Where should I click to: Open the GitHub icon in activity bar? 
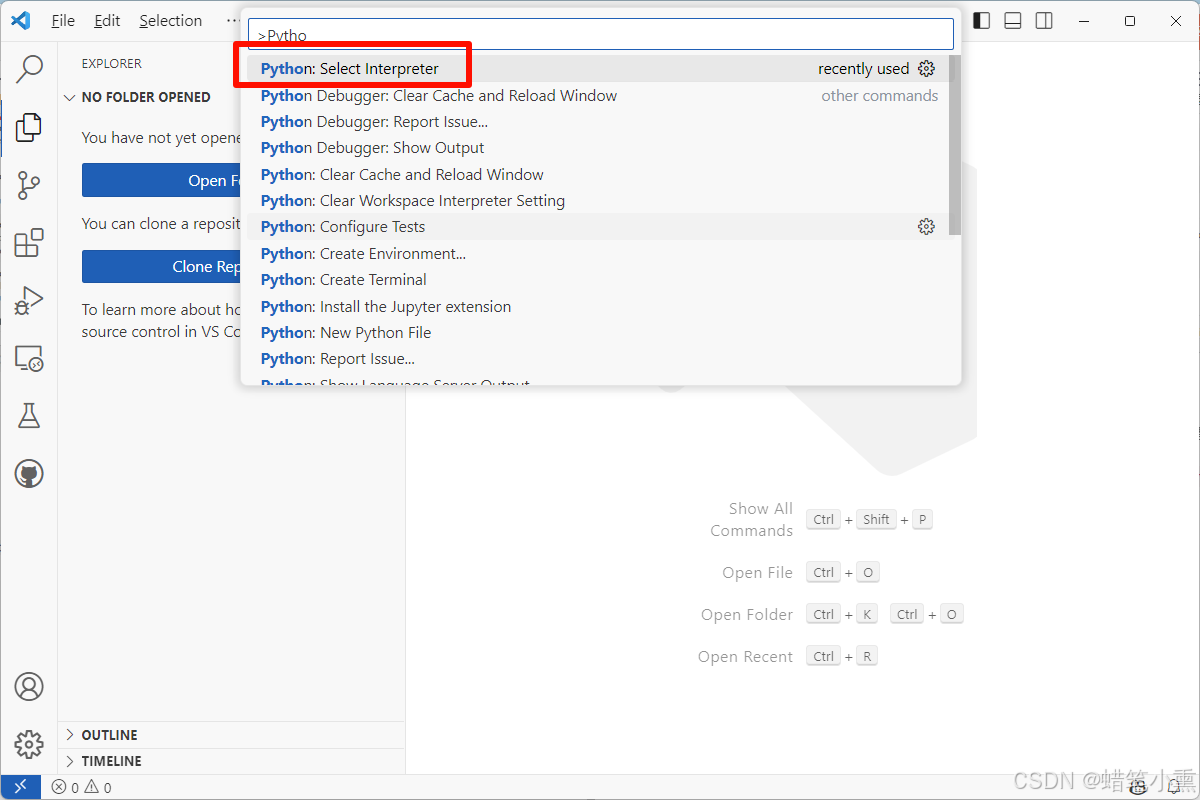pyautogui.click(x=29, y=474)
